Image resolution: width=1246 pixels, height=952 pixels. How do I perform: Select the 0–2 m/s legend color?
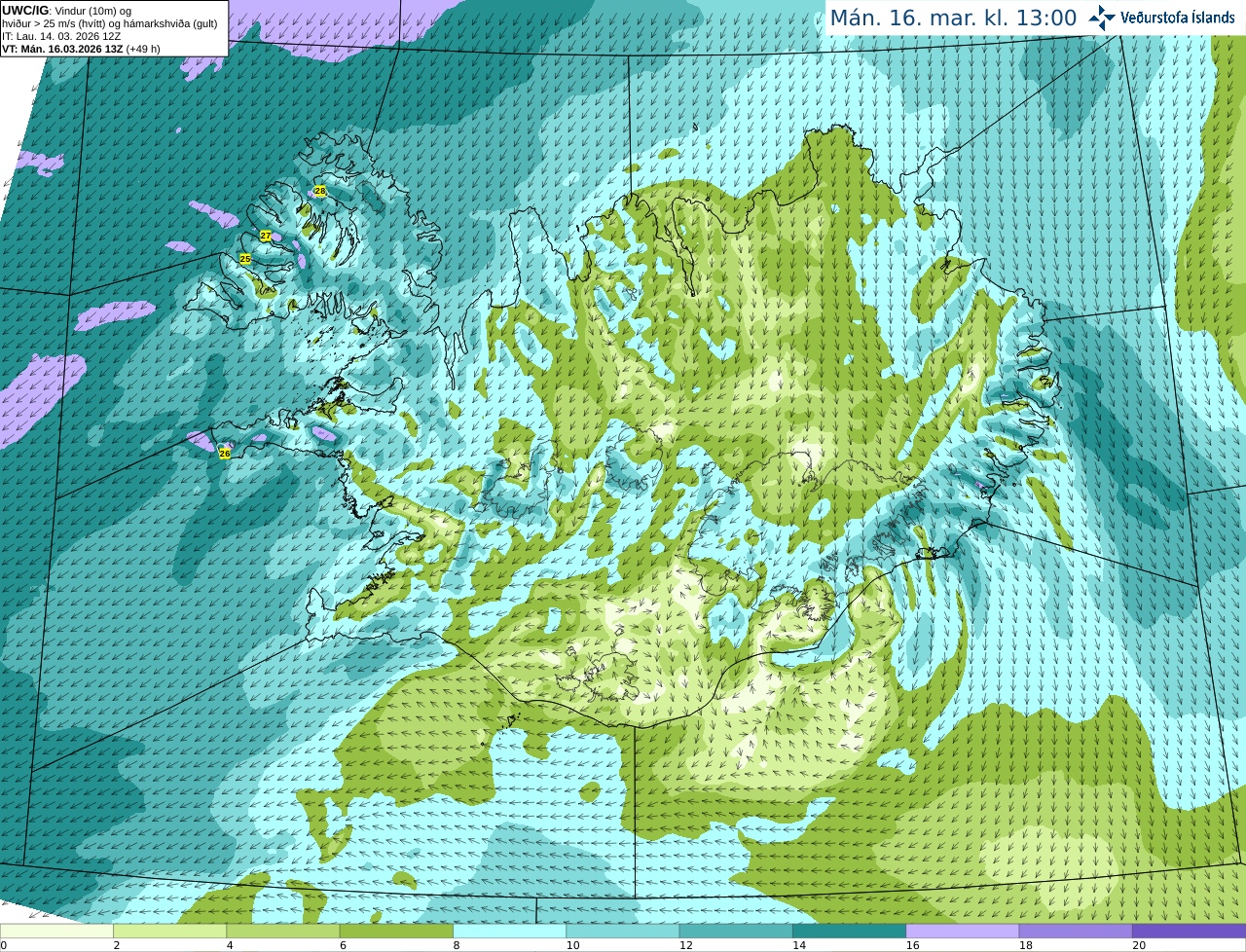click(56, 932)
